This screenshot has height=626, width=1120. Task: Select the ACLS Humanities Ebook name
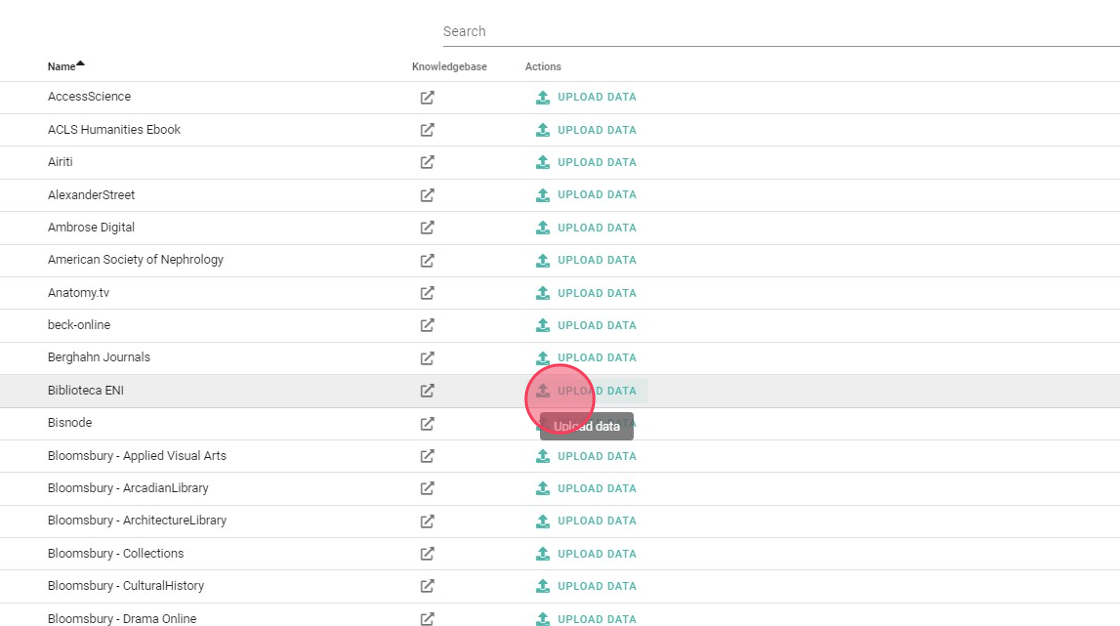click(x=114, y=129)
